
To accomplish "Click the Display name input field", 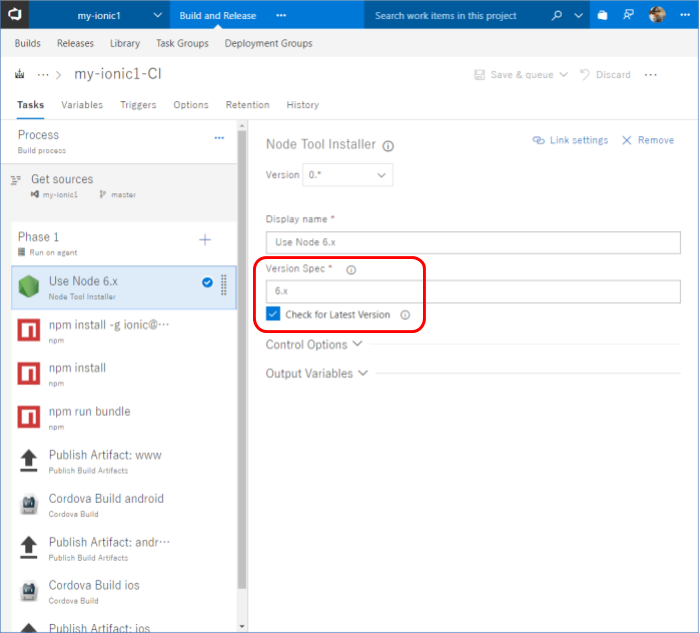I will pyautogui.click(x=473, y=242).
